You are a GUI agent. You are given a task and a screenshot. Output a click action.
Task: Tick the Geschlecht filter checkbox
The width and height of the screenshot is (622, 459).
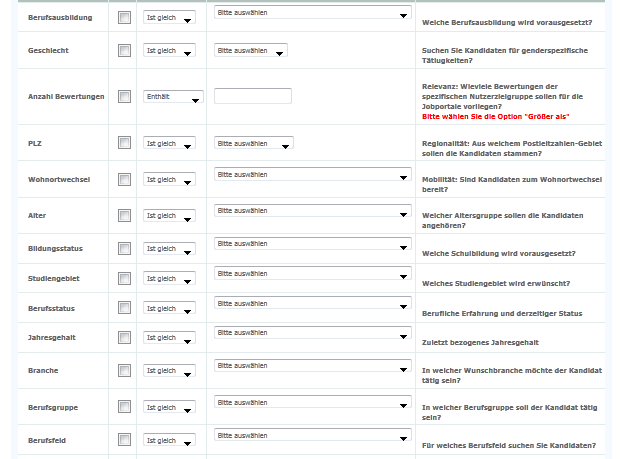coord(124,50)
